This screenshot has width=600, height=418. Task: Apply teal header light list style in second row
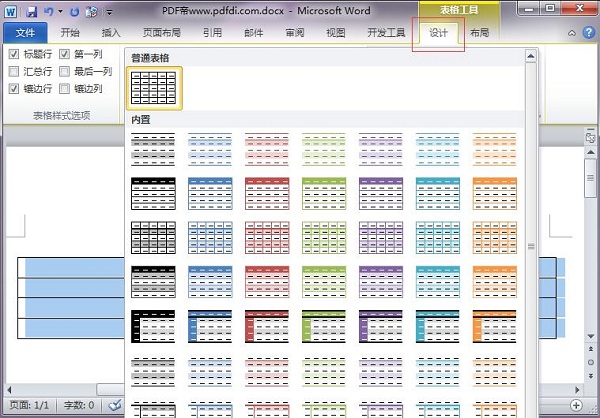(438, 194)
